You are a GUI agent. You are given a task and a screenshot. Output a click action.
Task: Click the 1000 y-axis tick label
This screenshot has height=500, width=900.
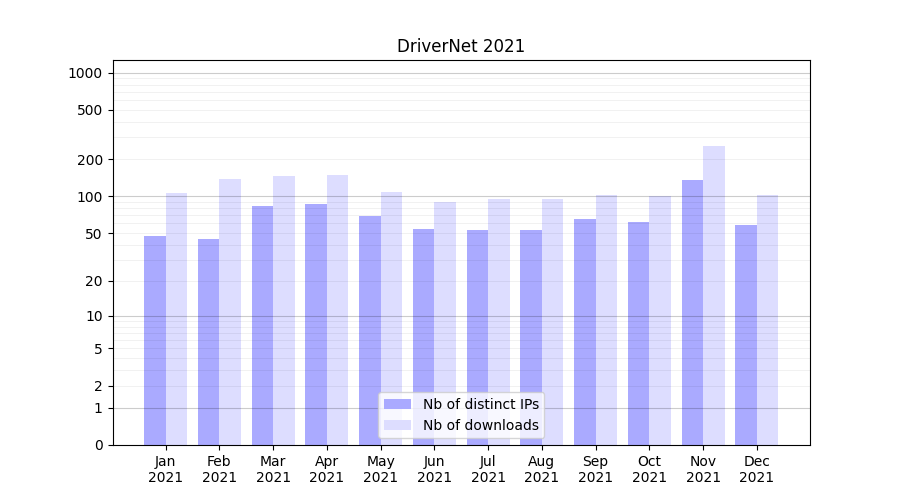85,73
